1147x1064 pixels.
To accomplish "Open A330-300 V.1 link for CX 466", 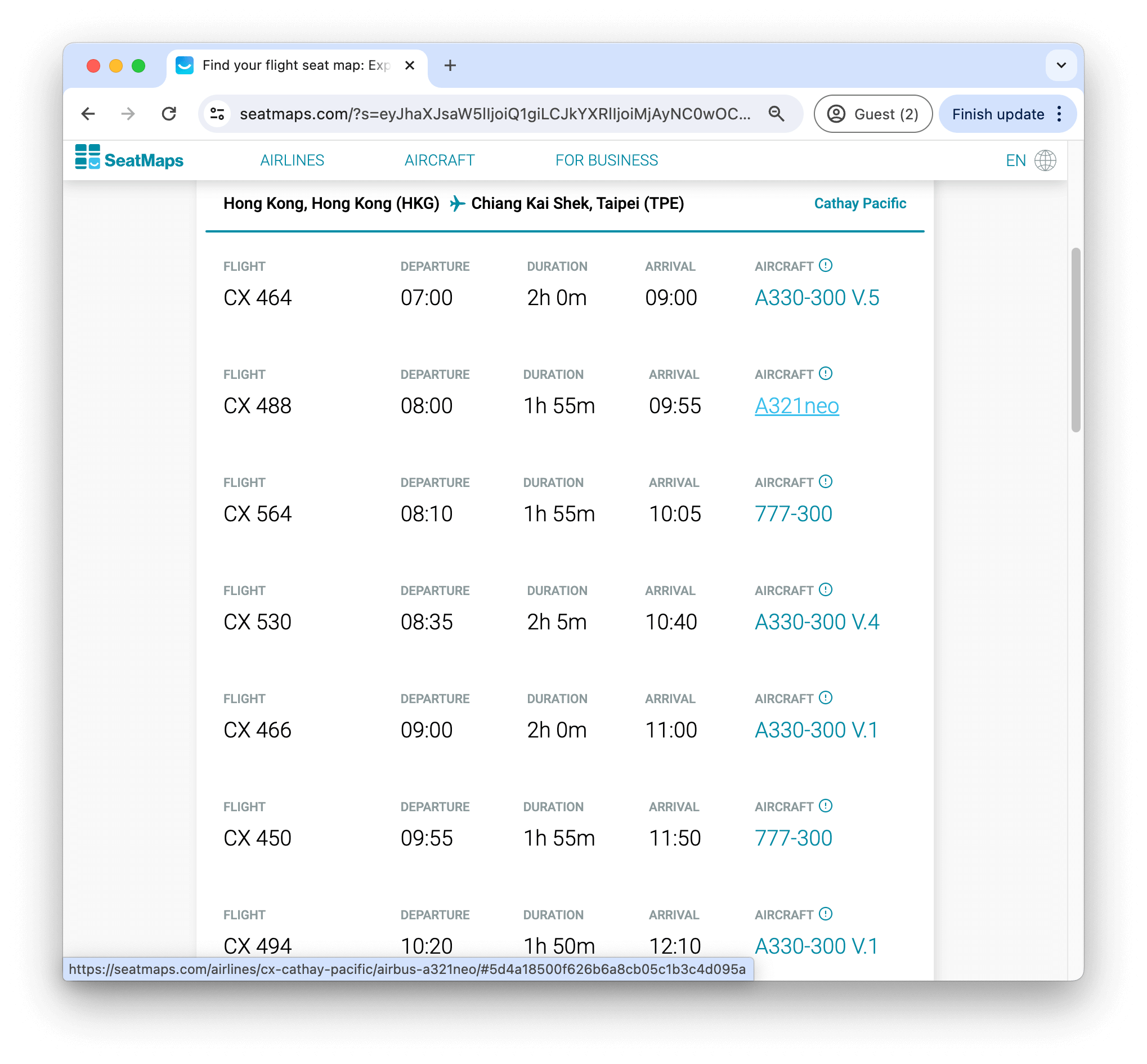I will [816, 730].
